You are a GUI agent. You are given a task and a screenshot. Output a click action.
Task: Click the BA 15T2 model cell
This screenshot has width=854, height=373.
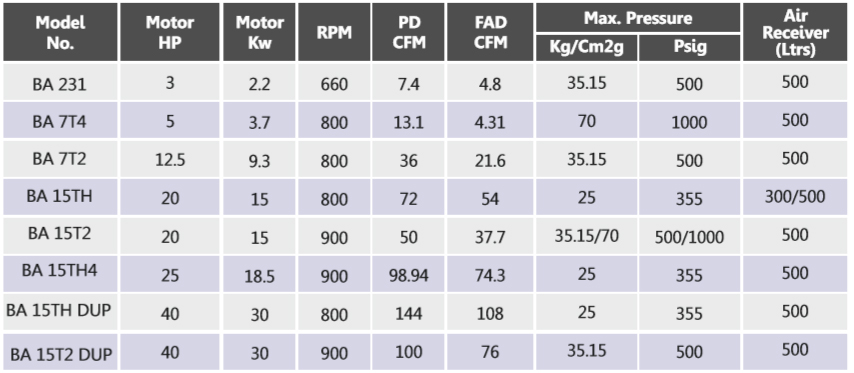(60, 235)
